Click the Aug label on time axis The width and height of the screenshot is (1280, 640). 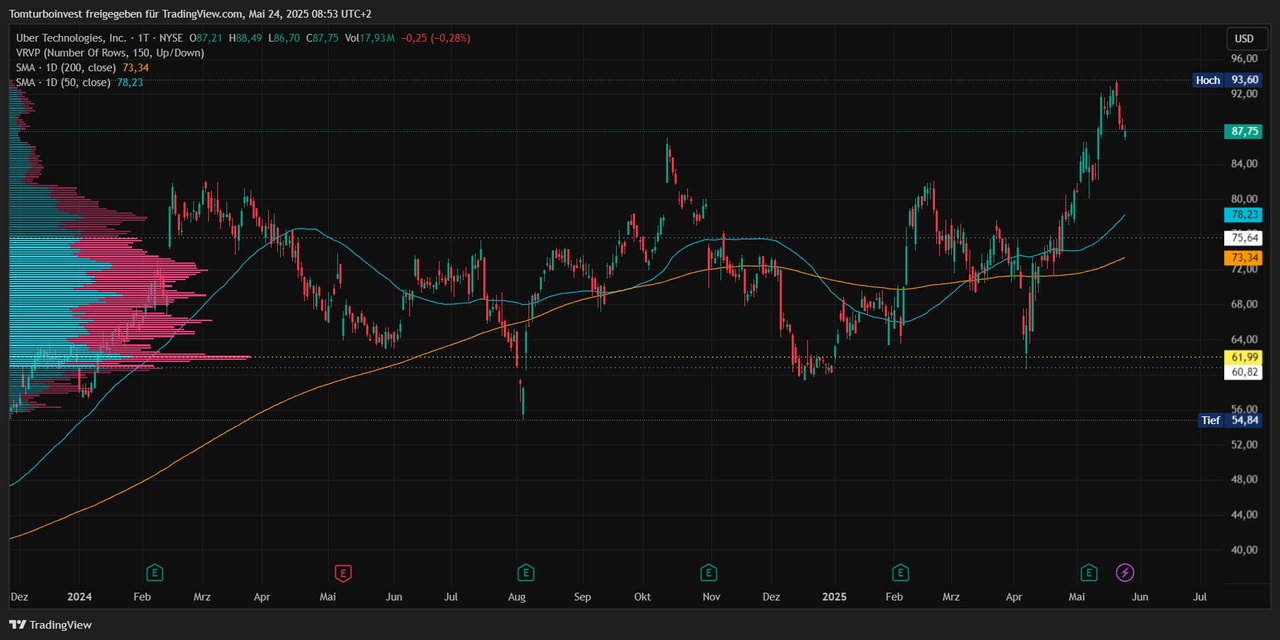[x=517, y=597]
